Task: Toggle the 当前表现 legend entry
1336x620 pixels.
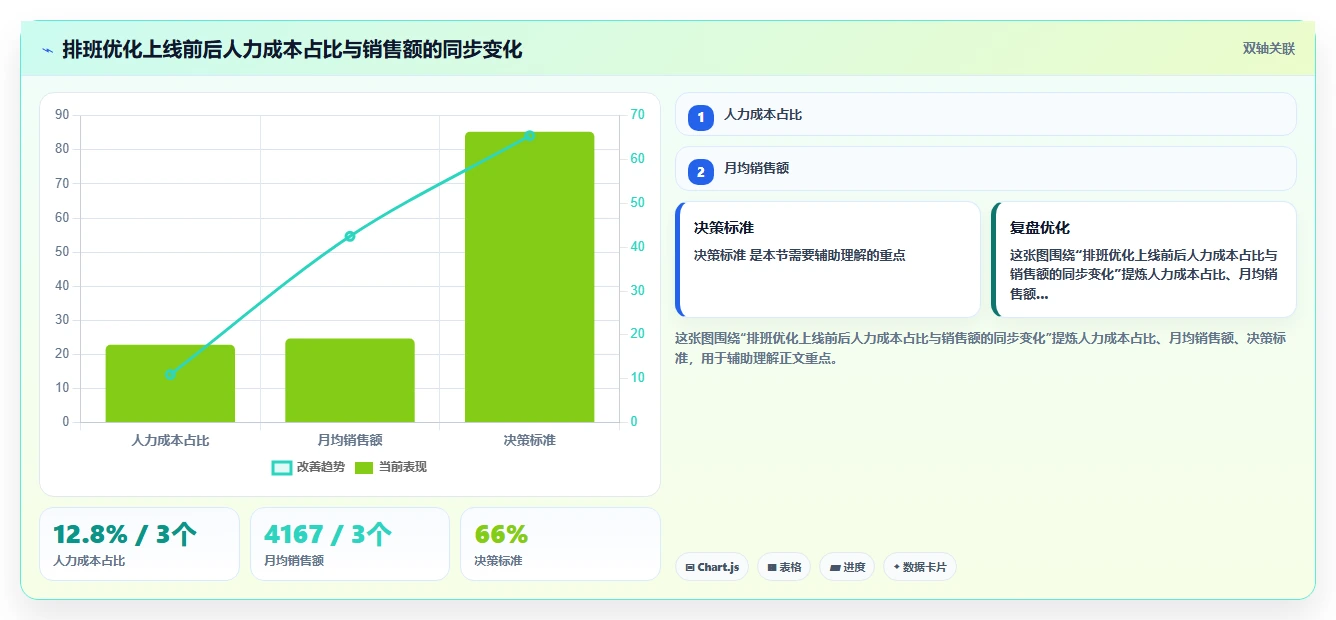Action: (391, 467)
